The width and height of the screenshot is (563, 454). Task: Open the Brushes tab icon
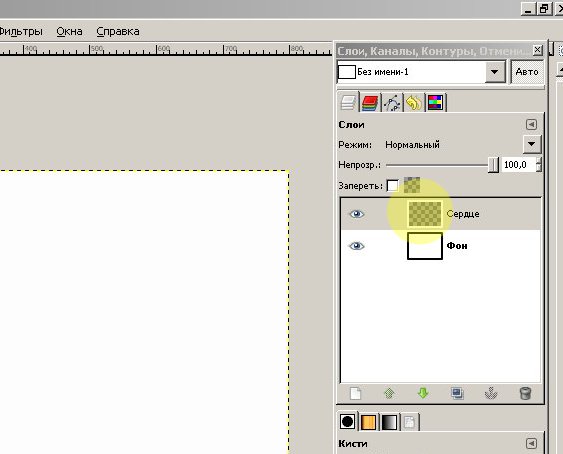point(347,421)
